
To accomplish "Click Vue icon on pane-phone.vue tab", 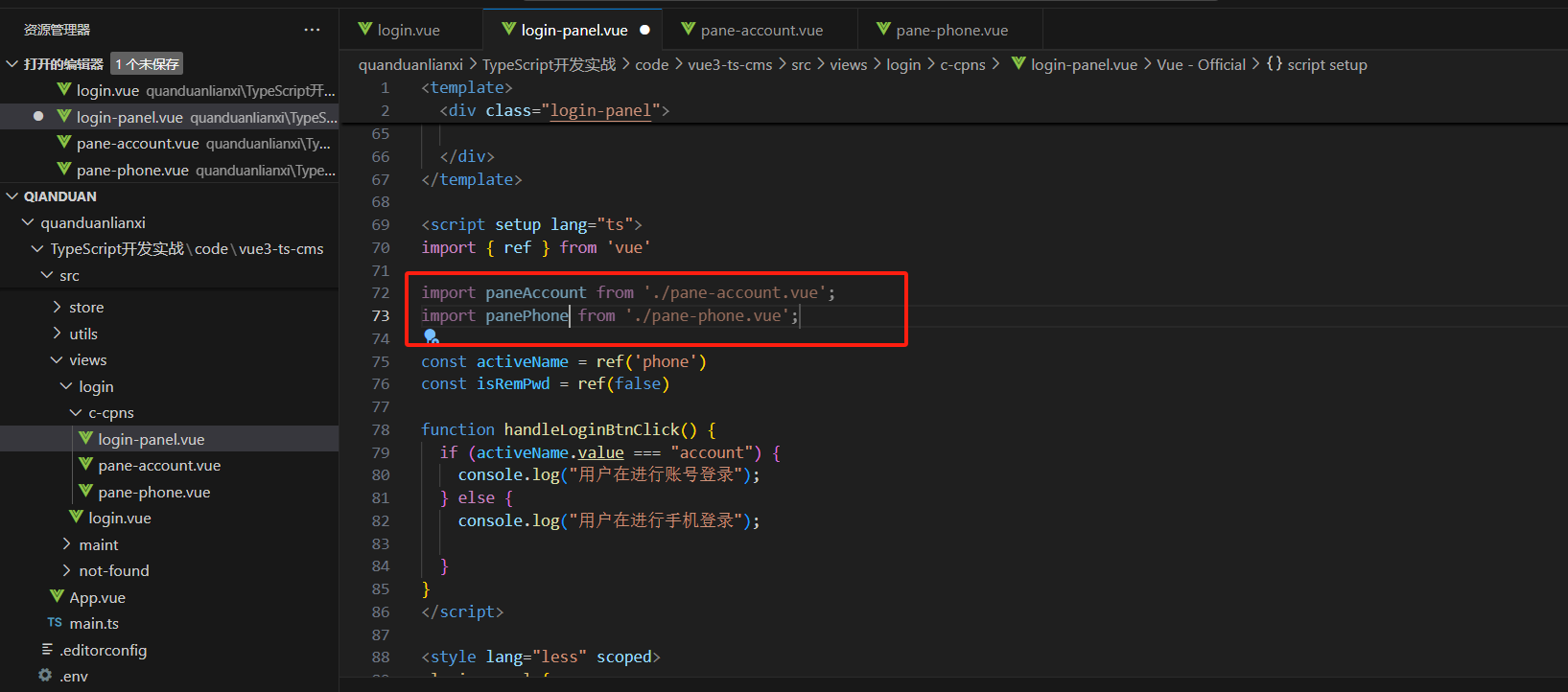I will (x=883, y=29).
